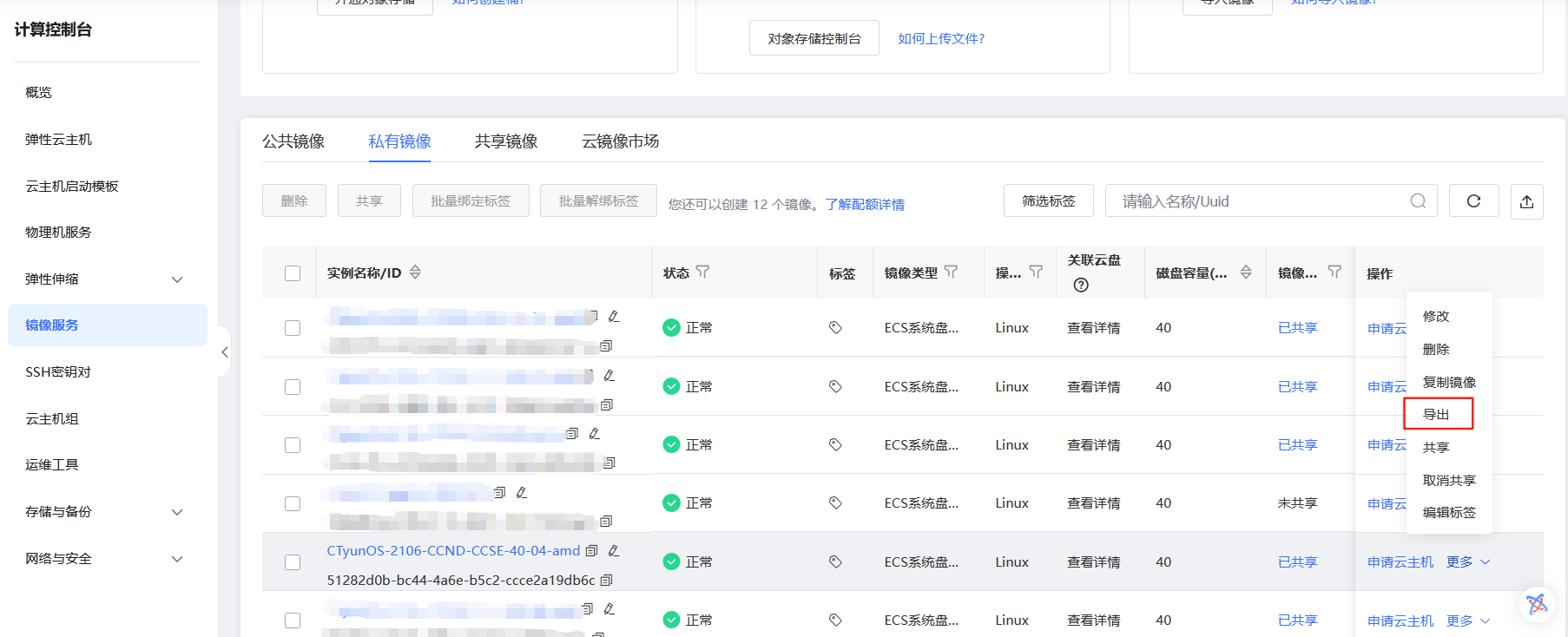Click help question mark under 关联云盘
The height and width of the screenshot is (637, 1568).
coord(1081,285)
